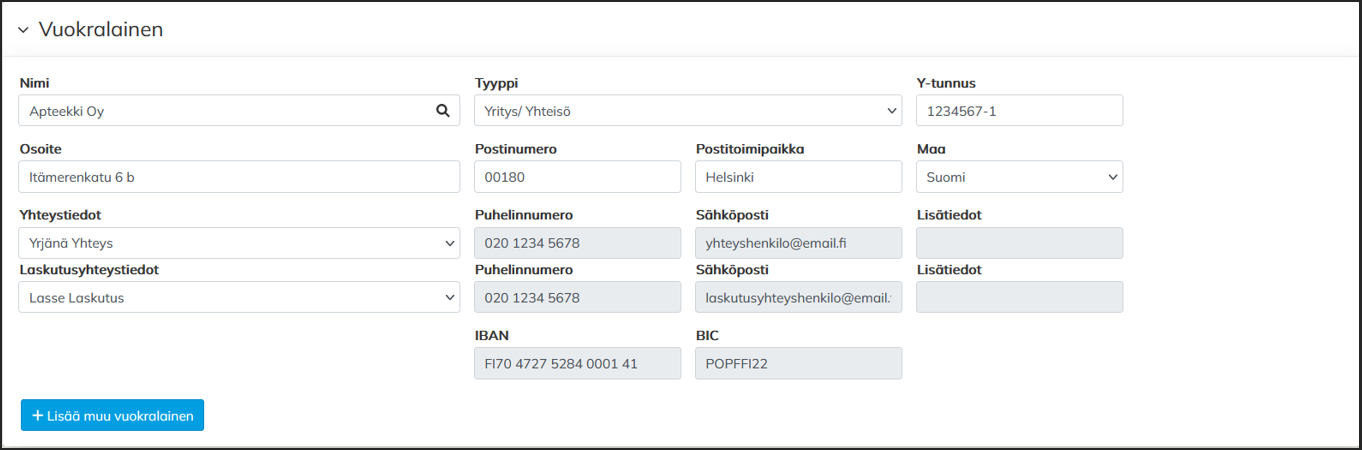
Task: Open the Tyyppi dropdown
Action: (x=687, y=111)
